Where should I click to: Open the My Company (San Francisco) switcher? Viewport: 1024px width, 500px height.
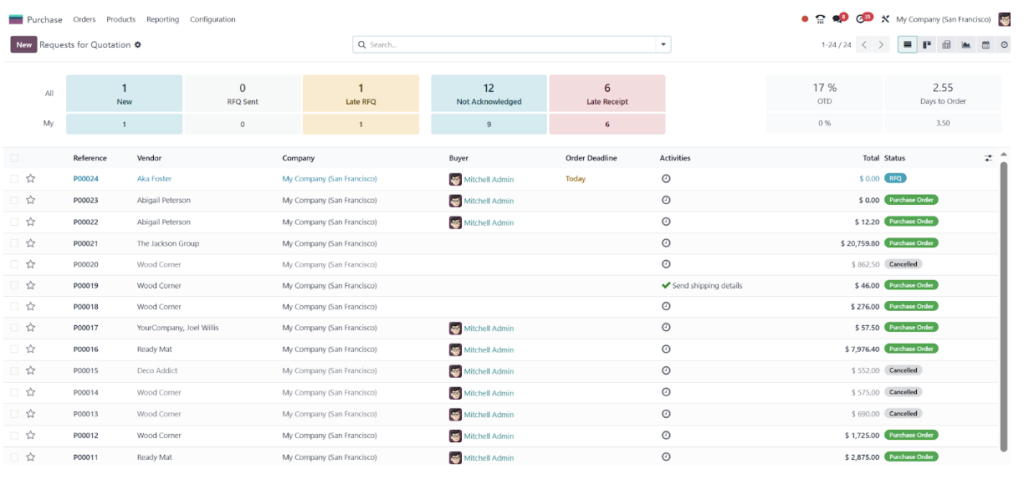click(x=943, y=20)
